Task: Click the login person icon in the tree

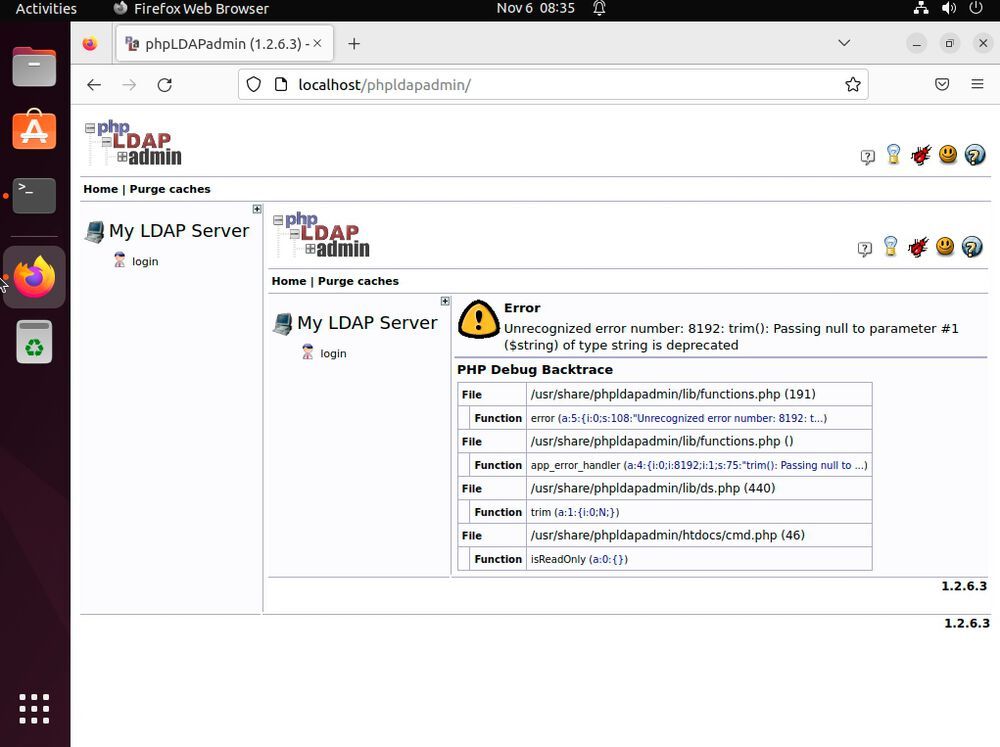Action: pyautogui.click(x=119, y=261)
